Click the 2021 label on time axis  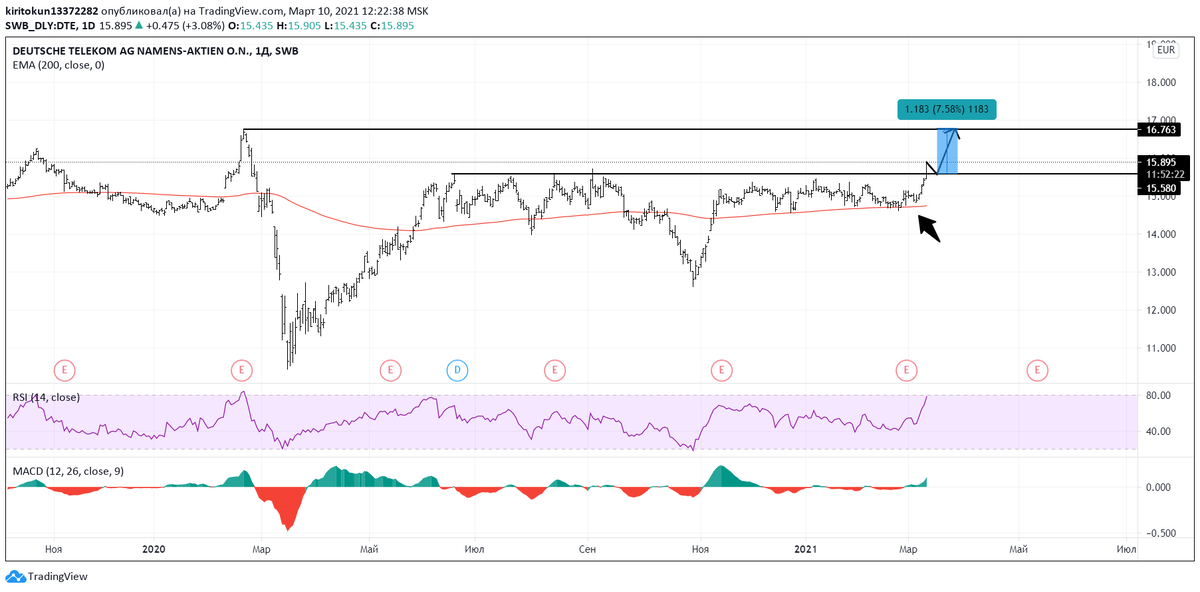tap(806, 549)
